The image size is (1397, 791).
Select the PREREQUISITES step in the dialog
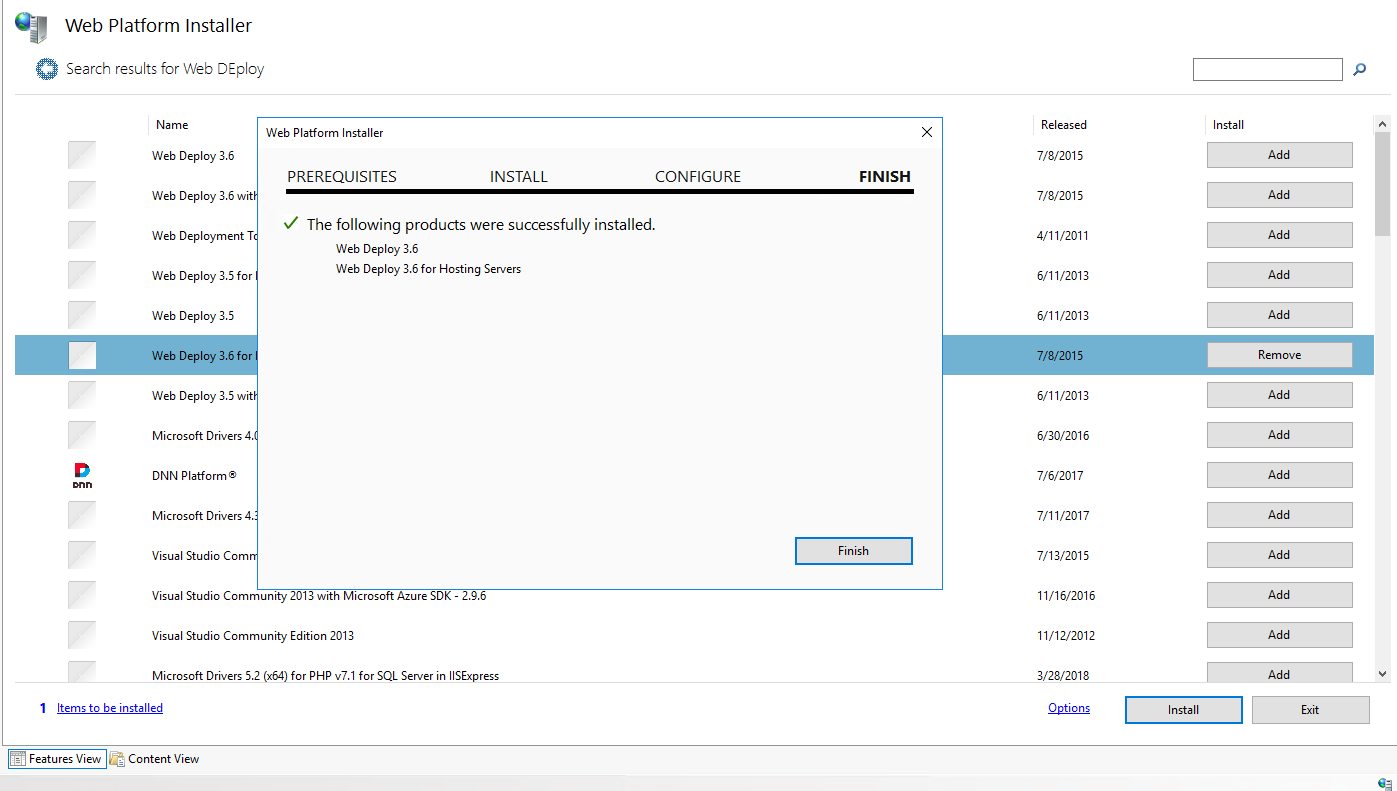coord(342,177)
